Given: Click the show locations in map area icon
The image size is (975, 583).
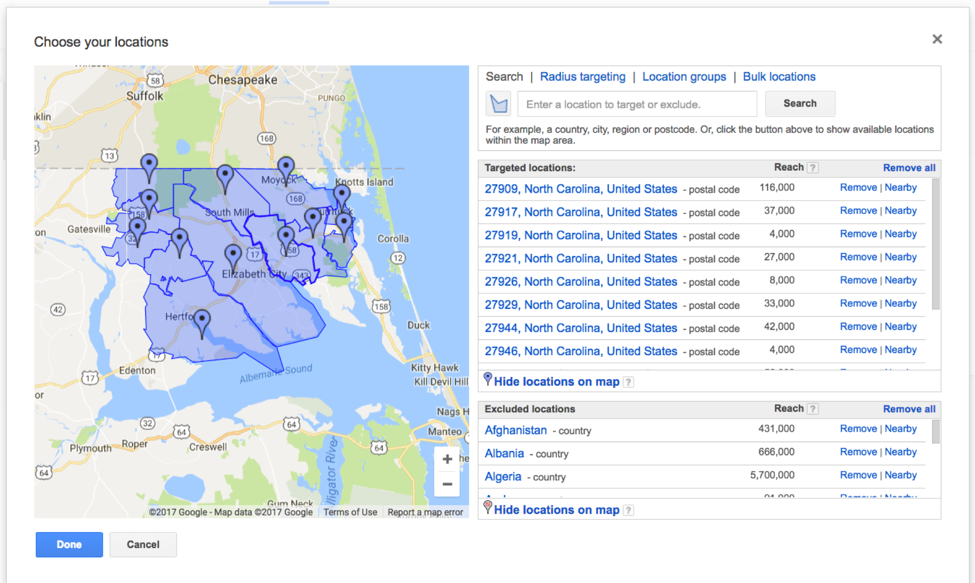Looking at the screenshot, I should click(x=498, y=104).
